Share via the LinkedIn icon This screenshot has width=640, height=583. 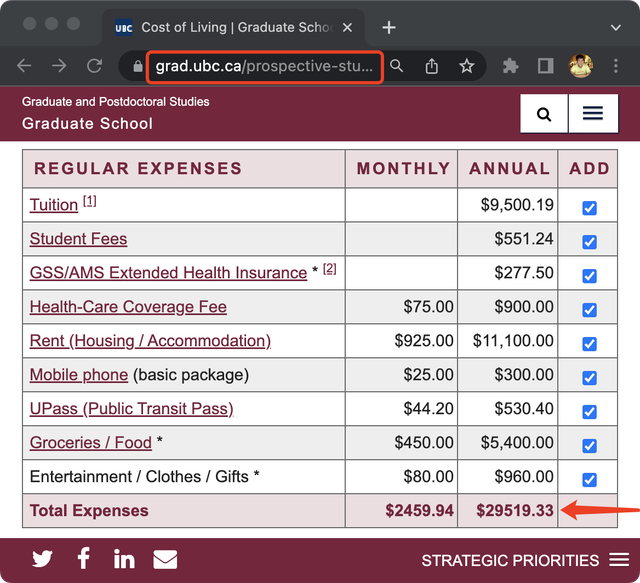point(124,559)
